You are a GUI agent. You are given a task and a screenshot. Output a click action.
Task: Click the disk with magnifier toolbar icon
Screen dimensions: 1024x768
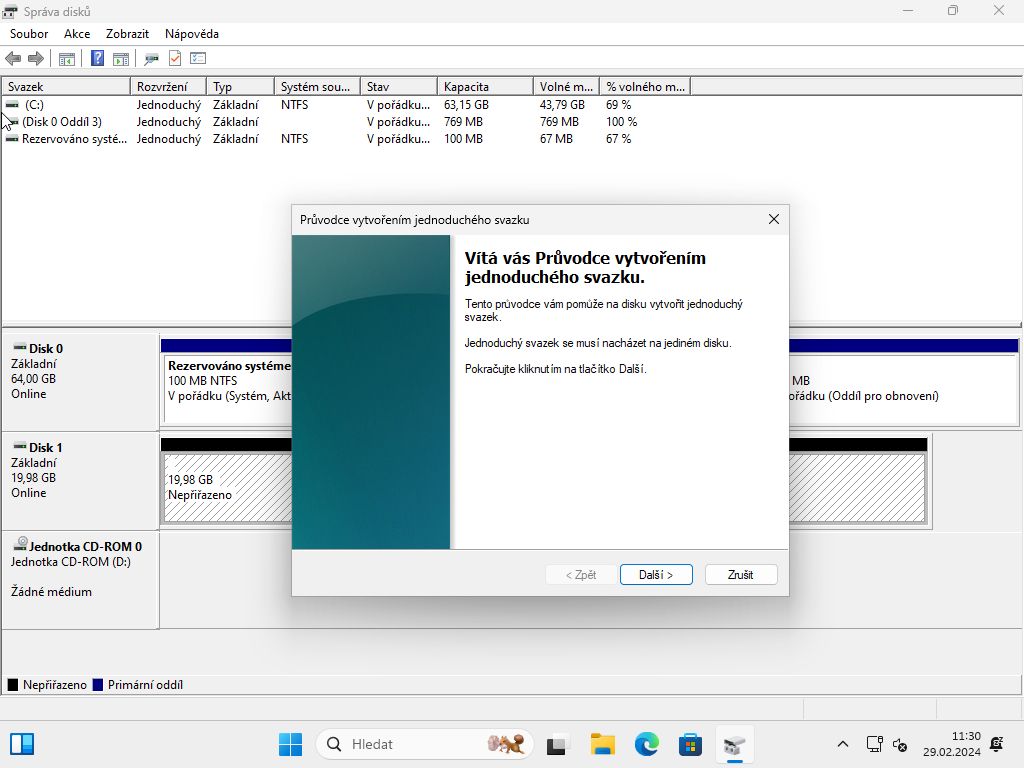(152, 59)
